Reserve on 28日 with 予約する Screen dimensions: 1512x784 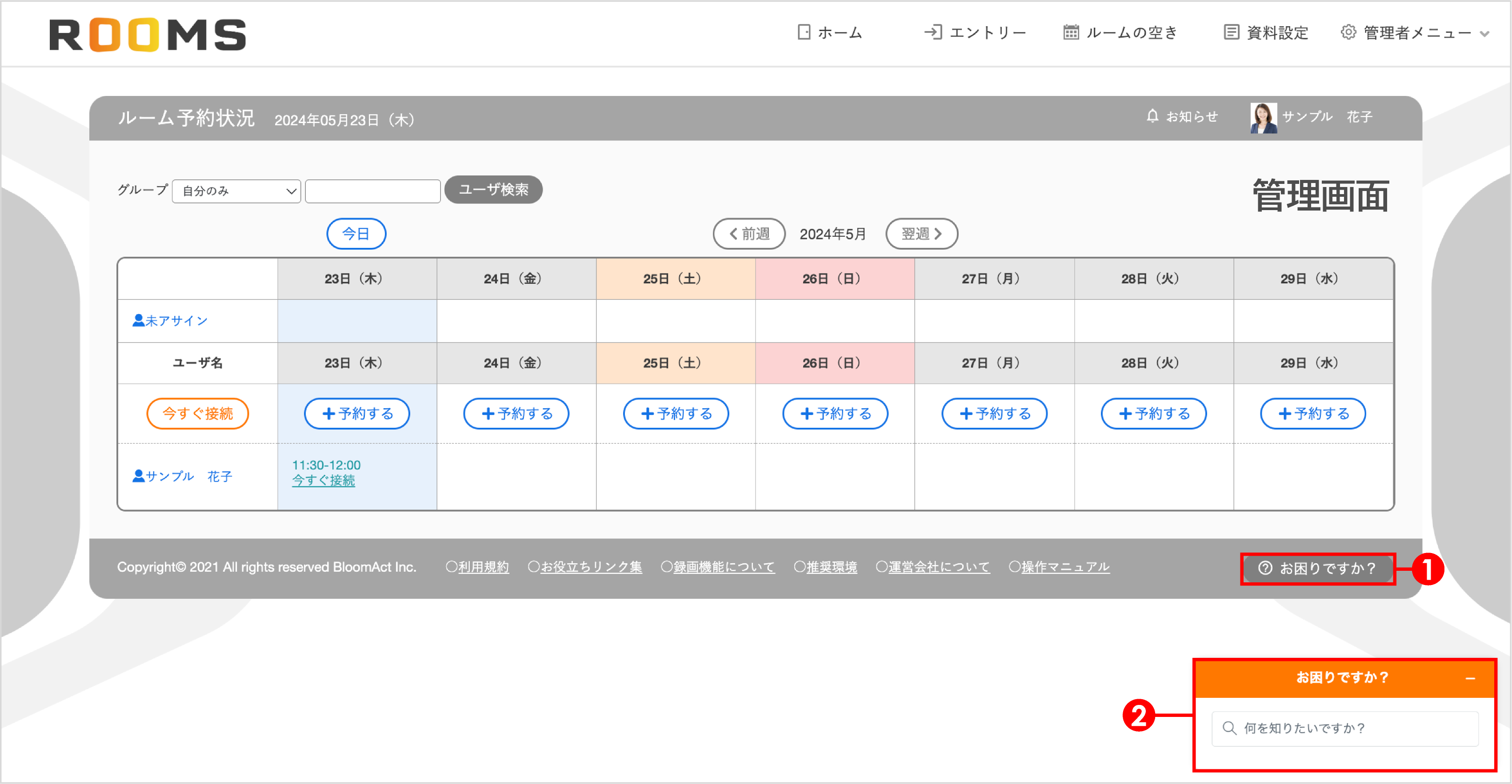[1154, 414]
